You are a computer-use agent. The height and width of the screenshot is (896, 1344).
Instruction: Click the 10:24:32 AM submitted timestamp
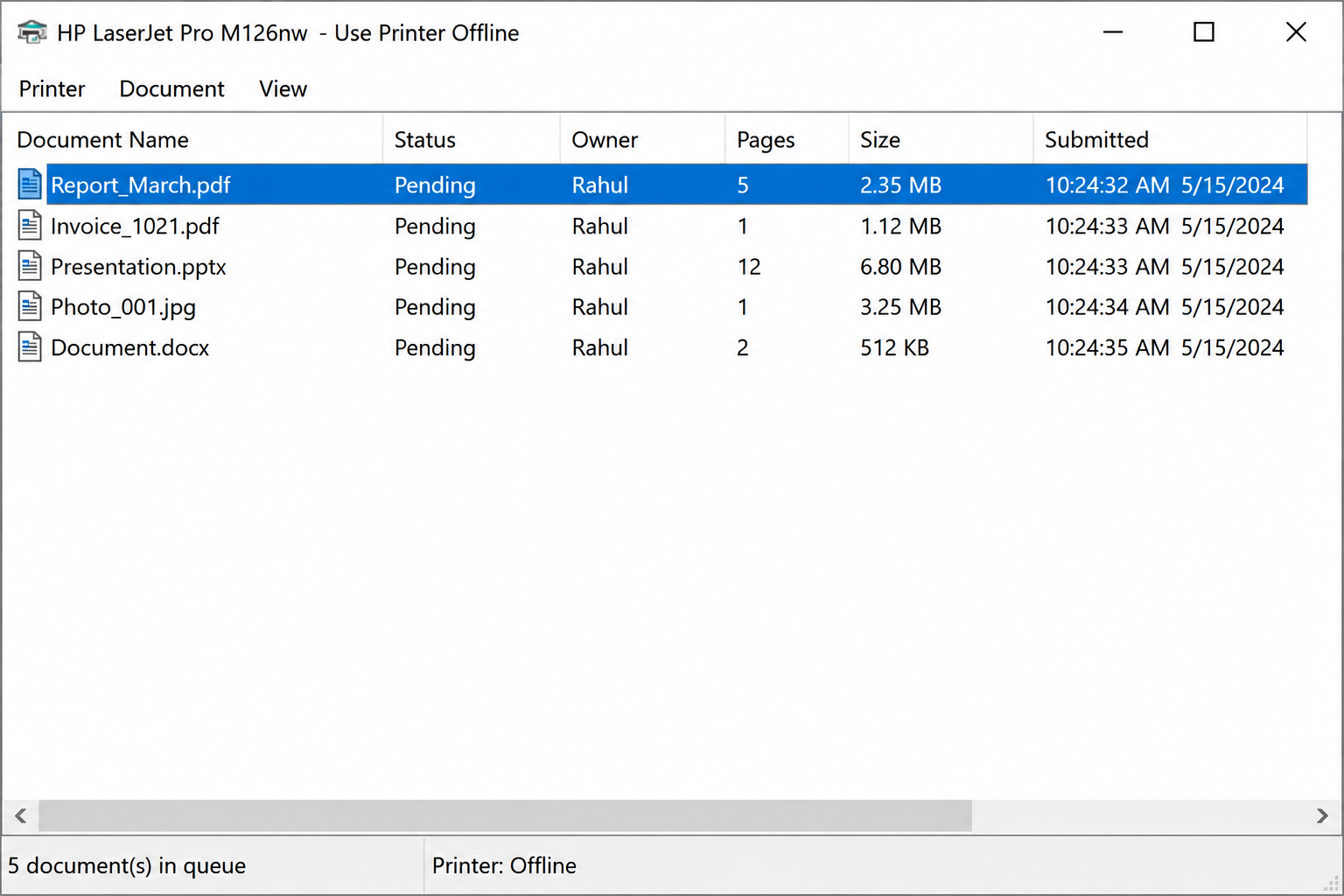(x=1165, y=185)
